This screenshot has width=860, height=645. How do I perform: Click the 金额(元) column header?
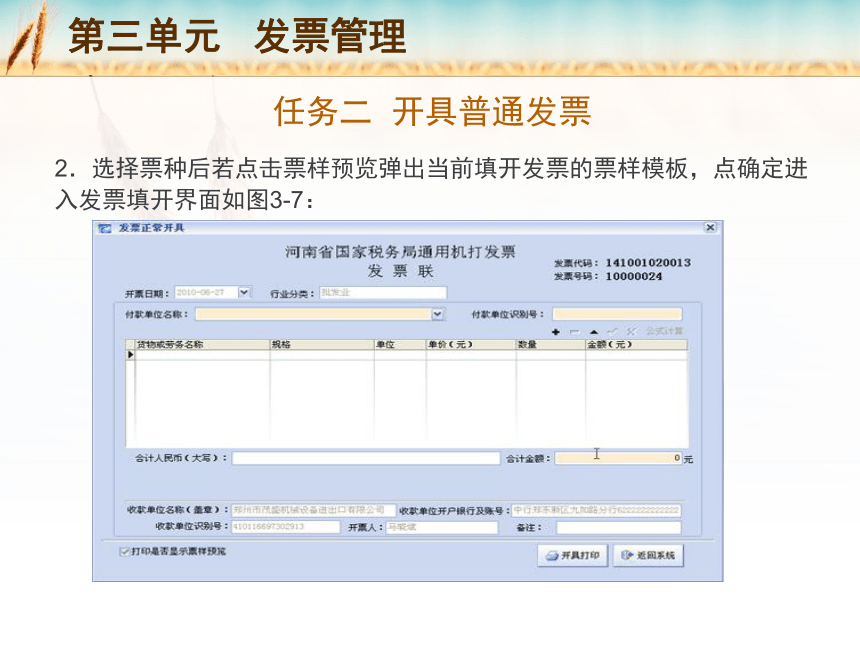636,344
